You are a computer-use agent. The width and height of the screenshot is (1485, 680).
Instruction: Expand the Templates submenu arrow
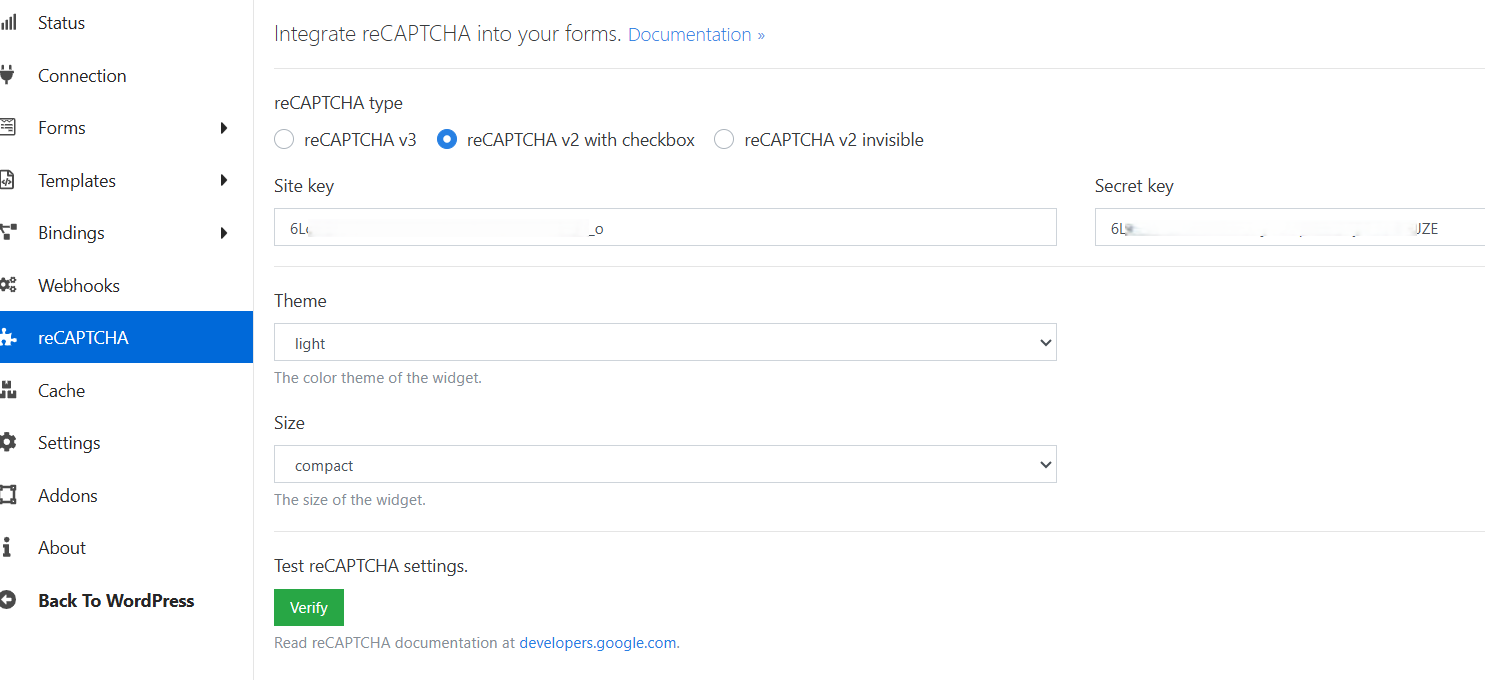pyautogui.click(x=224, y=180)
